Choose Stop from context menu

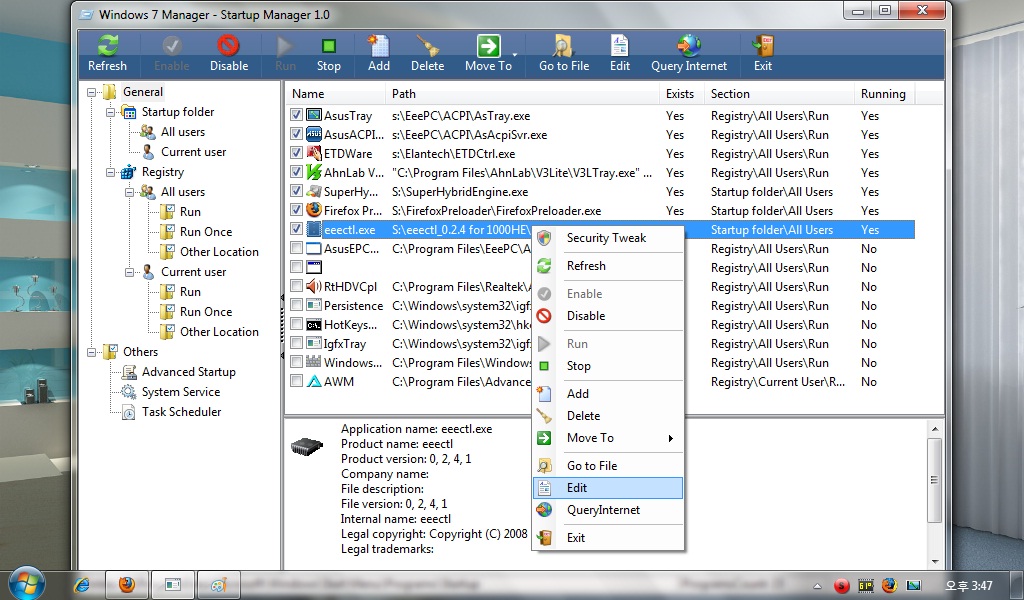coord(609,366)
